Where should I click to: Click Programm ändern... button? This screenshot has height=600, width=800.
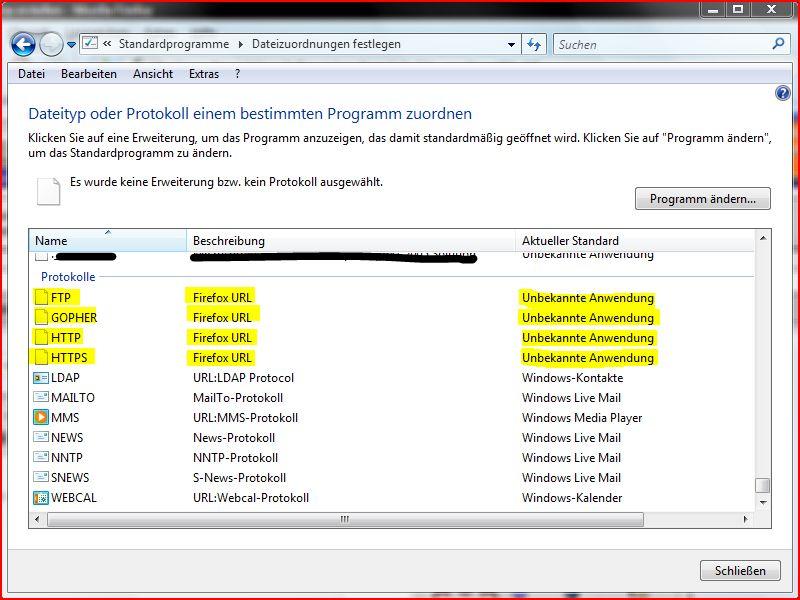click(x=703, y=198)
